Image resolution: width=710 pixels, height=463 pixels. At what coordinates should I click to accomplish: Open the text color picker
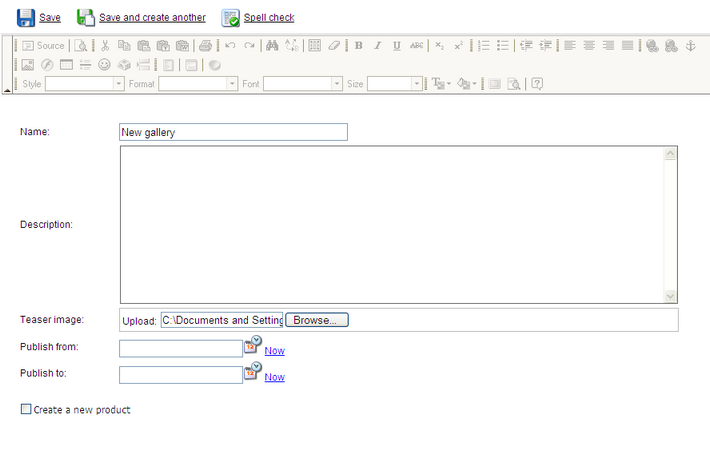point(440,84)
